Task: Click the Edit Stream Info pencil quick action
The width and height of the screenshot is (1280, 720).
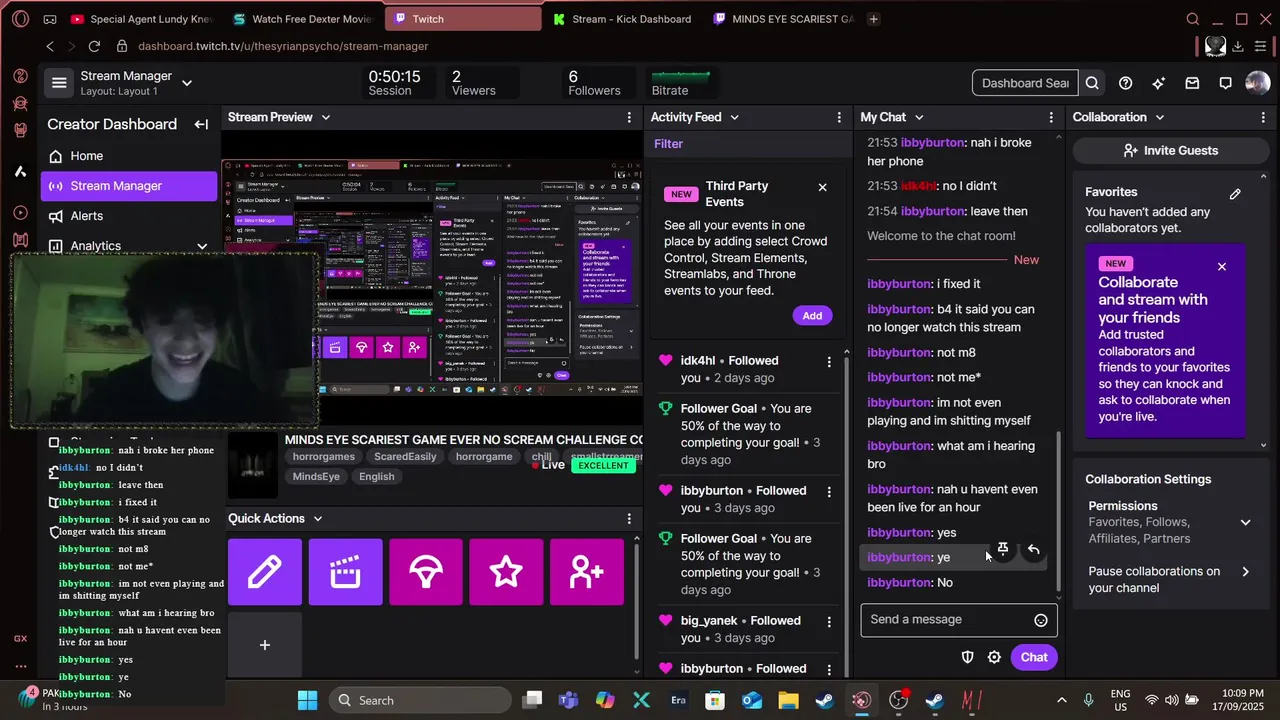Action: [265, 572]
